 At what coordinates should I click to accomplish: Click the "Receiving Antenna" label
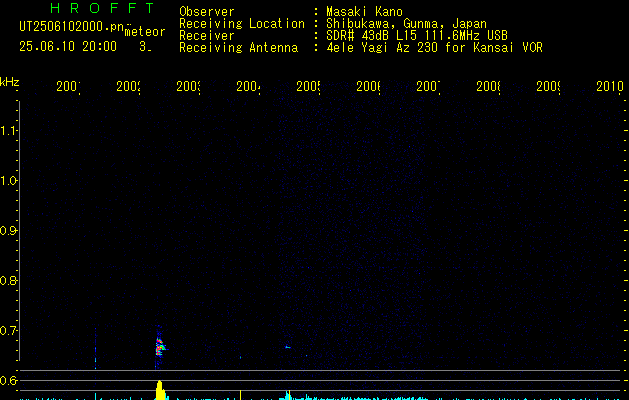point(238,48)
